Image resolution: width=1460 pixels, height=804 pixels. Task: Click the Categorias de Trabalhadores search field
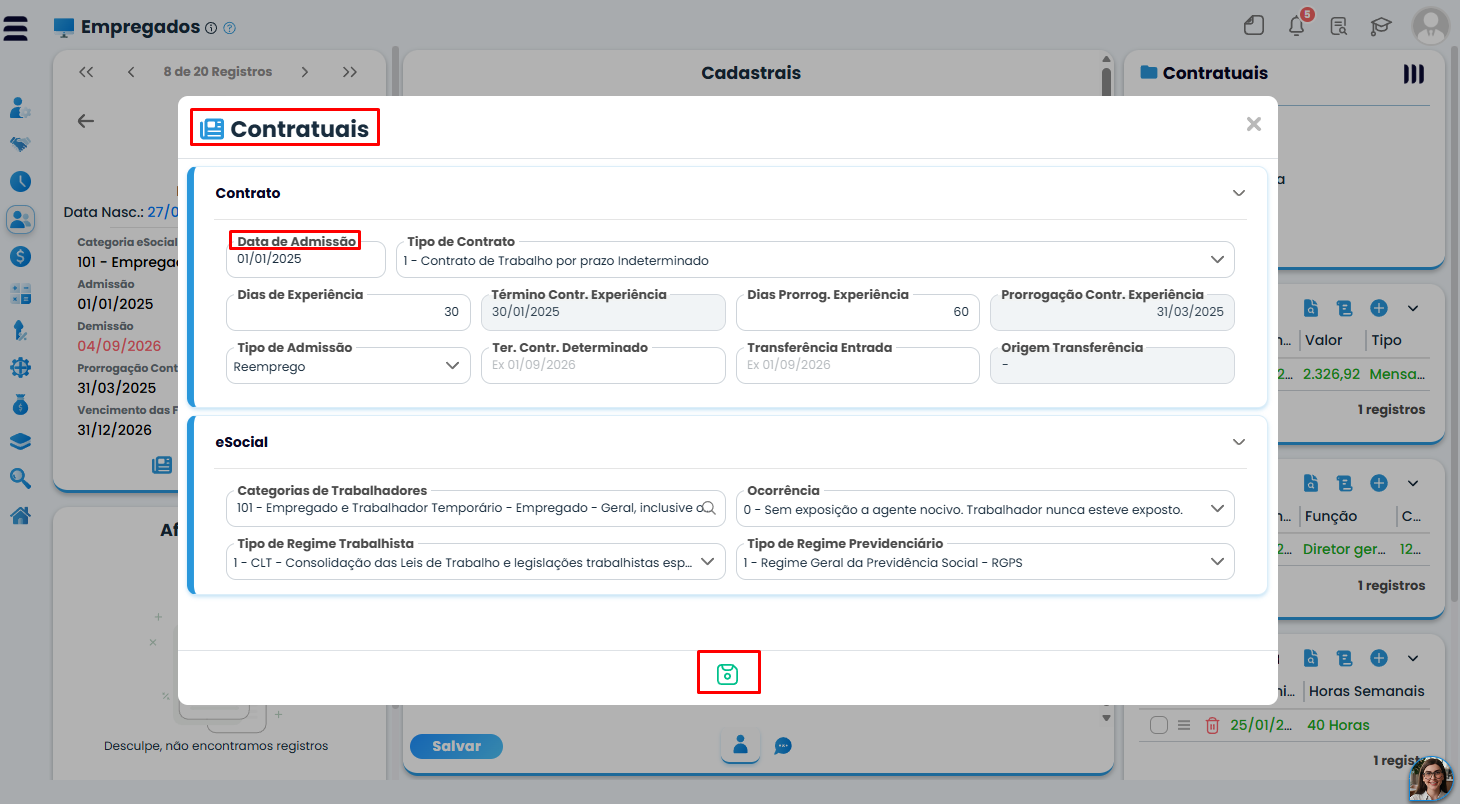tap(475, 509)
